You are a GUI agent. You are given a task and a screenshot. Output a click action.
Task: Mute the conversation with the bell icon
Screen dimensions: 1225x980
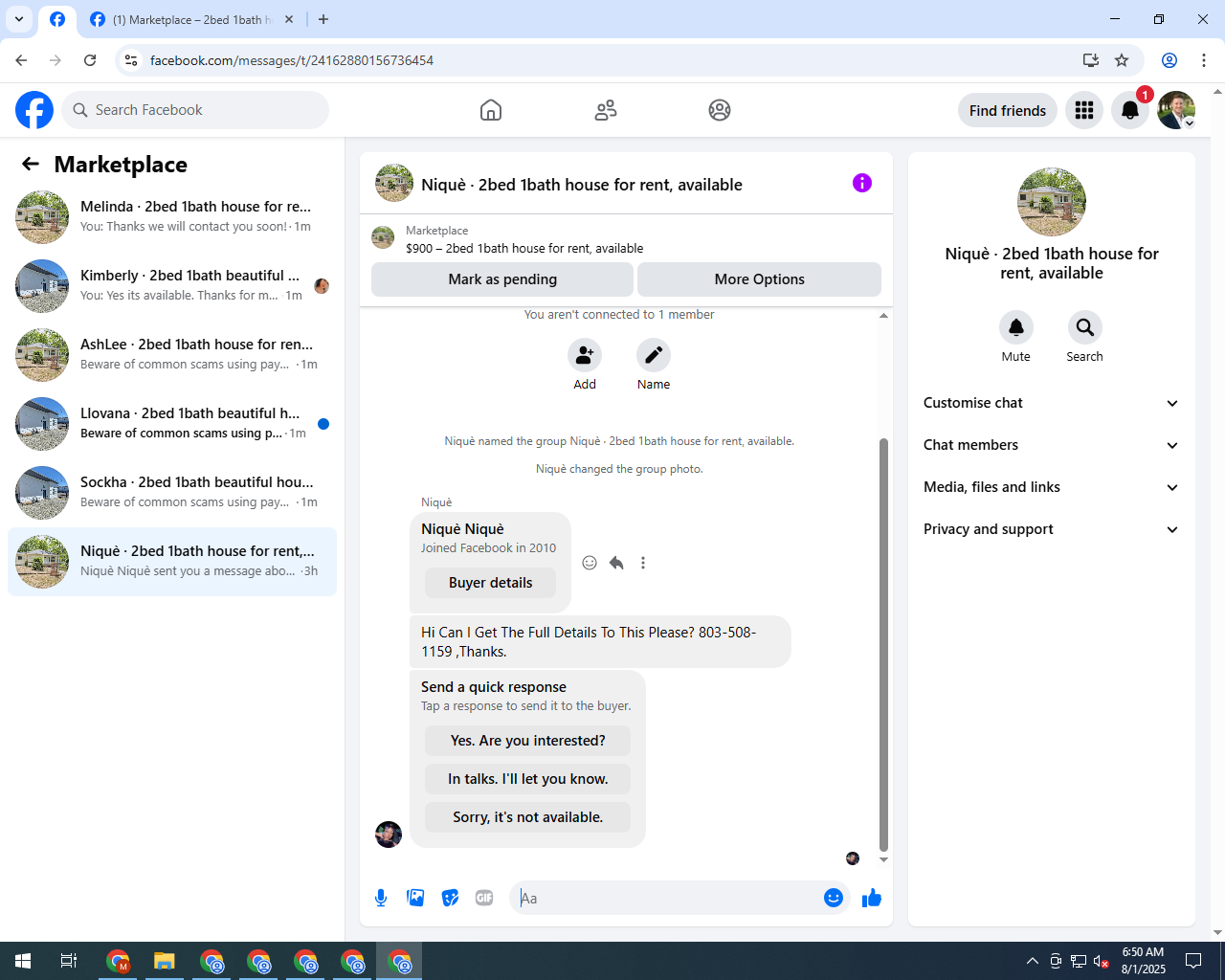pyautogui.click(x=1016, y=327)
